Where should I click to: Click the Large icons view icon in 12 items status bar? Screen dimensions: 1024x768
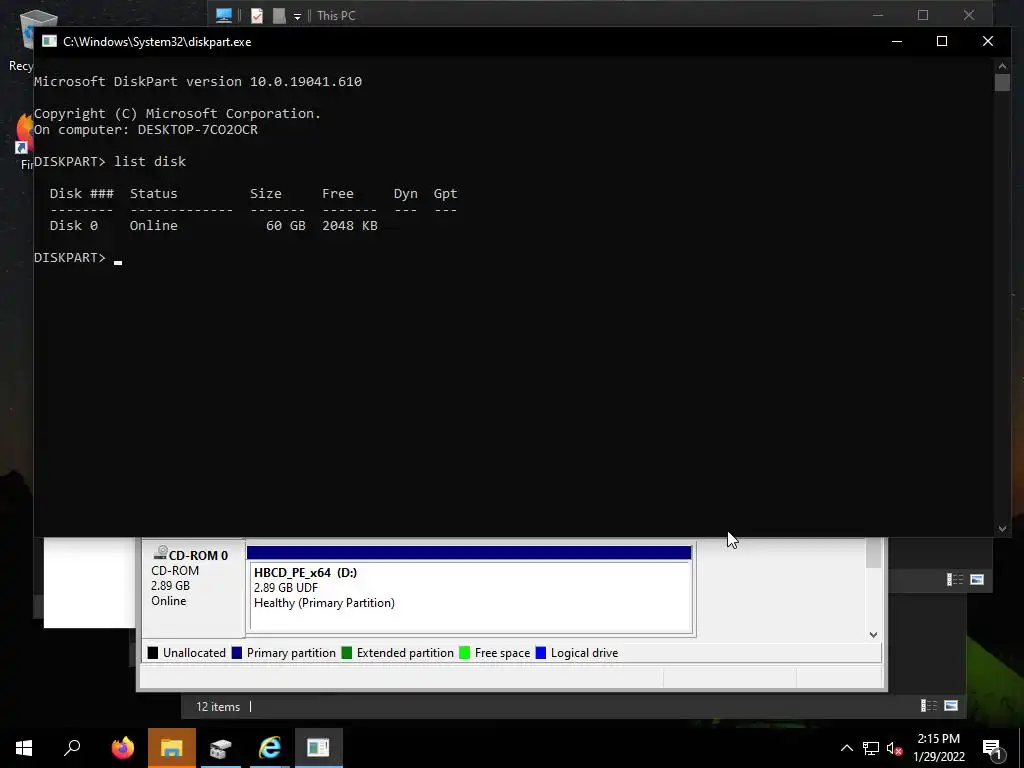pyautogui.click(x=952, y=705)
